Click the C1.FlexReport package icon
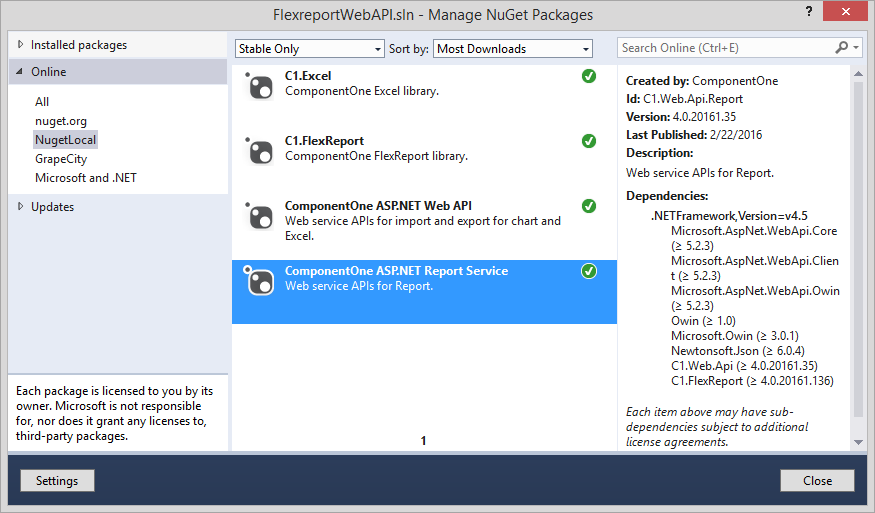The height and width of the screenshot is (513, 875). click(x=260, y=152)
